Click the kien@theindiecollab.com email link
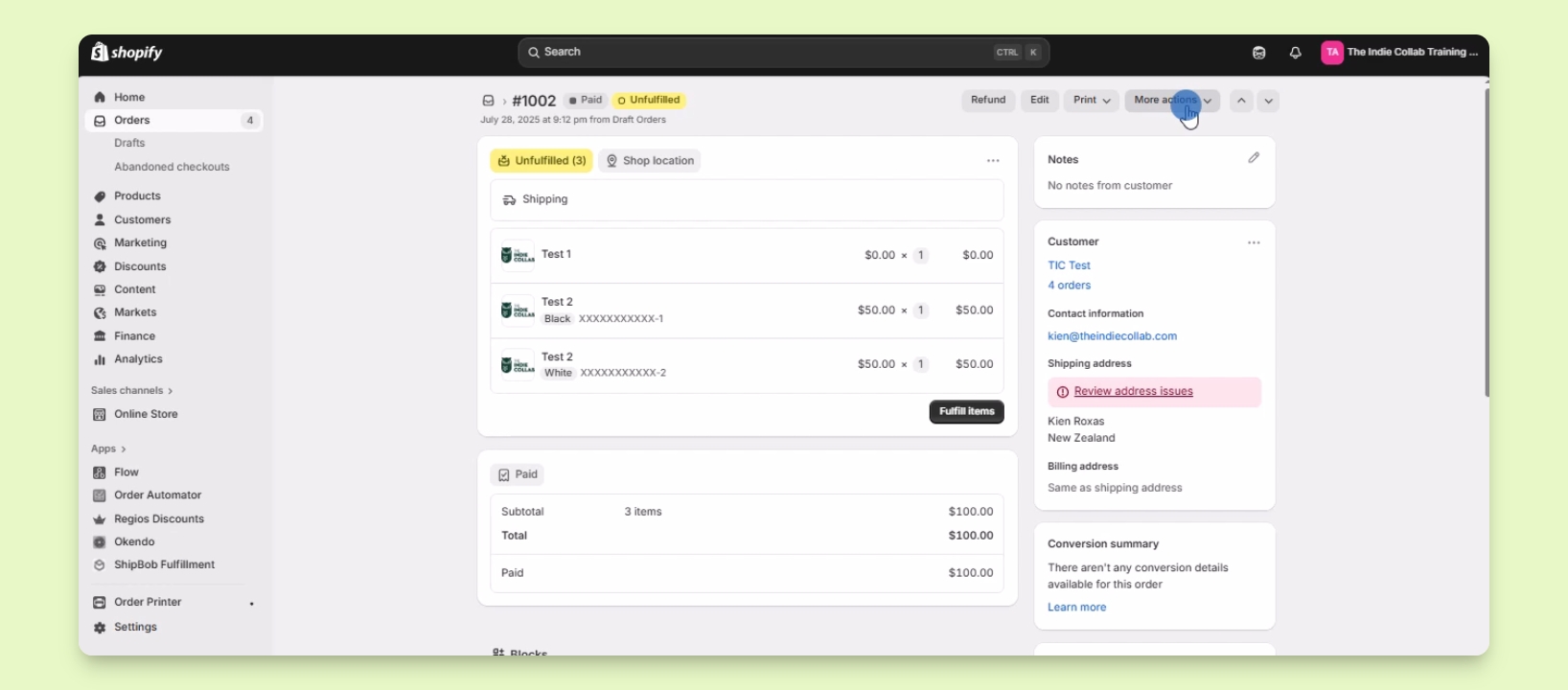Image resolution: width=1568 pixels, height=690 pixels. [1112, 336]
